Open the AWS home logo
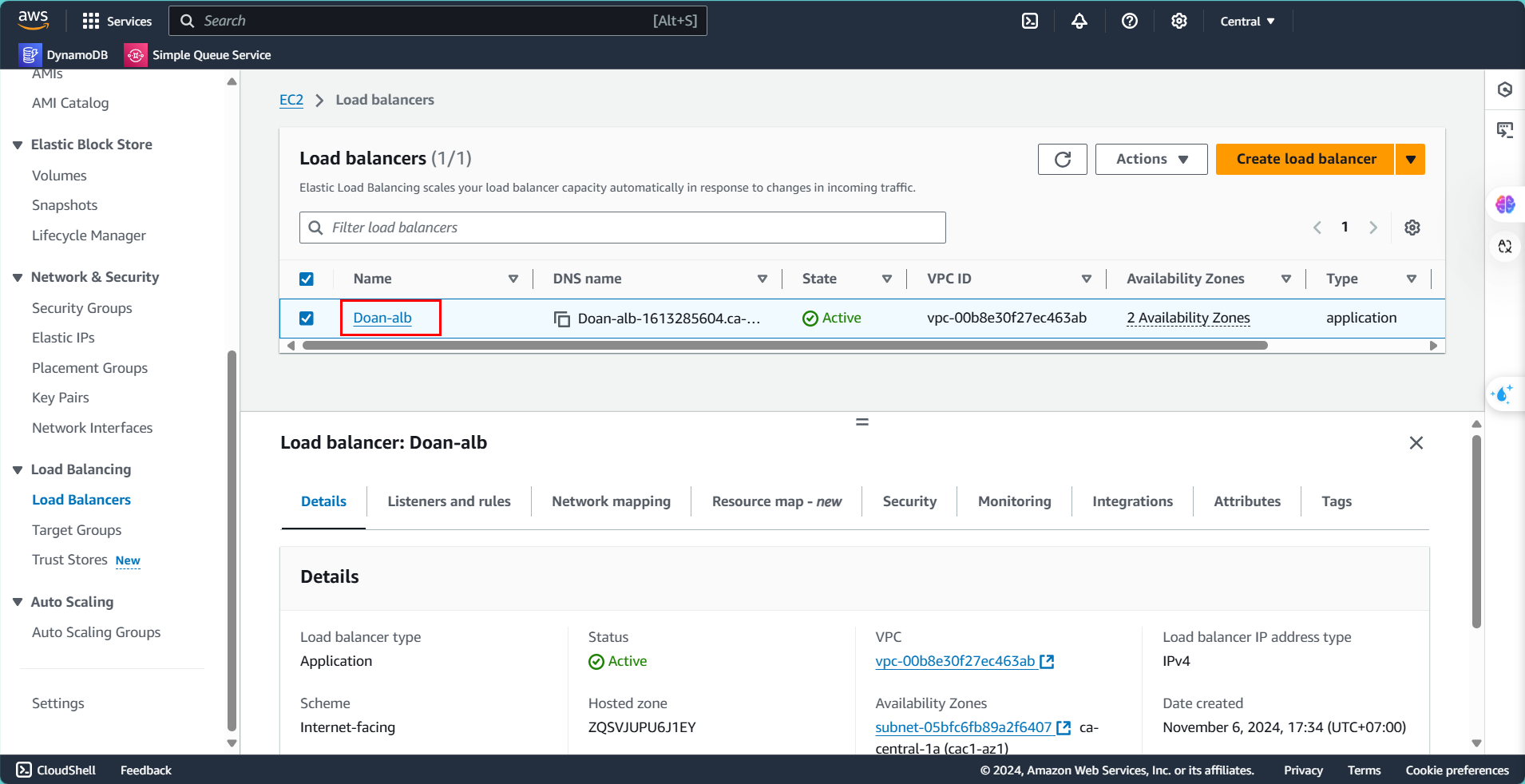The image size is (1525, 784). pos(34,20)
